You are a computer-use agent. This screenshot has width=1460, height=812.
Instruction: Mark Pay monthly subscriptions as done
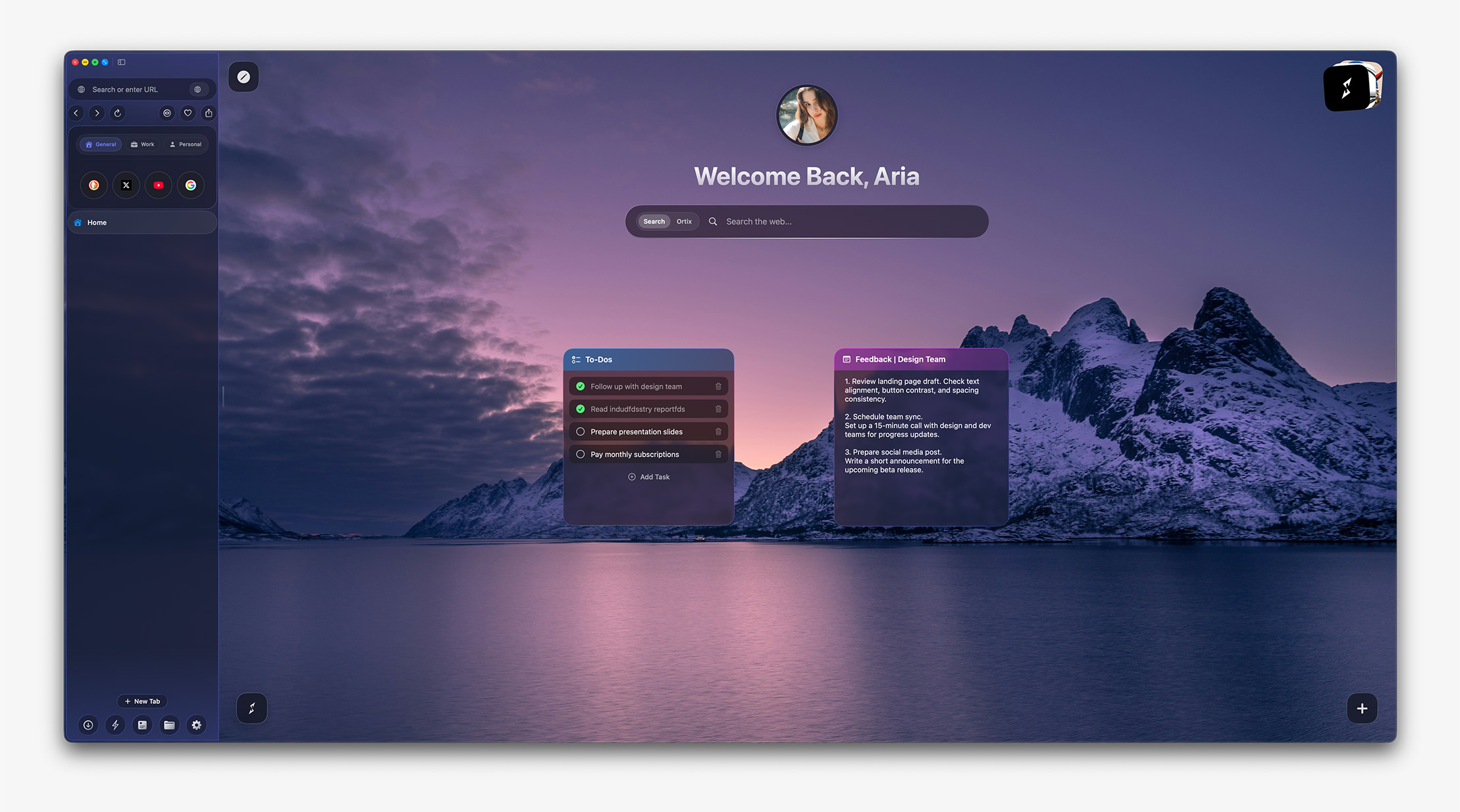tap(580, 454)
